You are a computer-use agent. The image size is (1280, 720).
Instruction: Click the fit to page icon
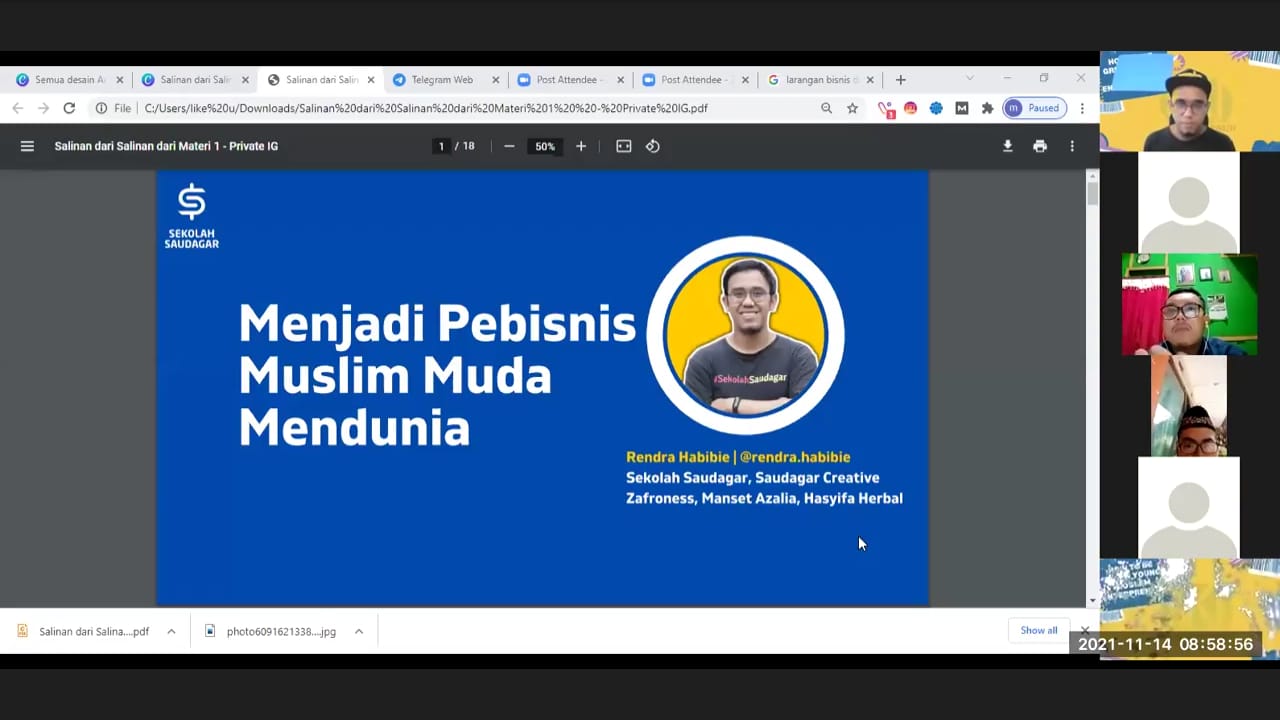(x=624, y=146)
